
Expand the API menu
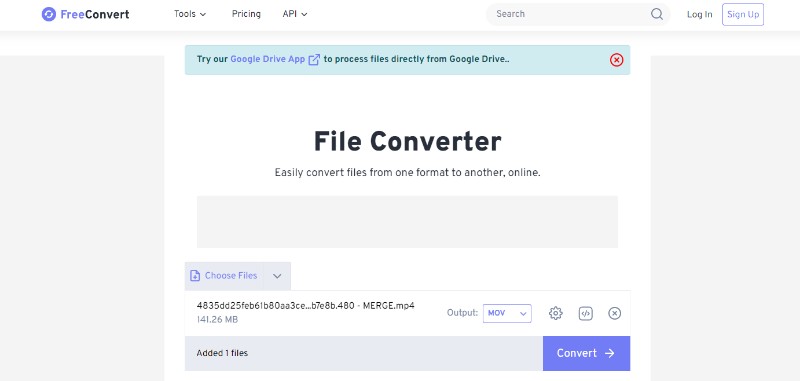(295, 14)
